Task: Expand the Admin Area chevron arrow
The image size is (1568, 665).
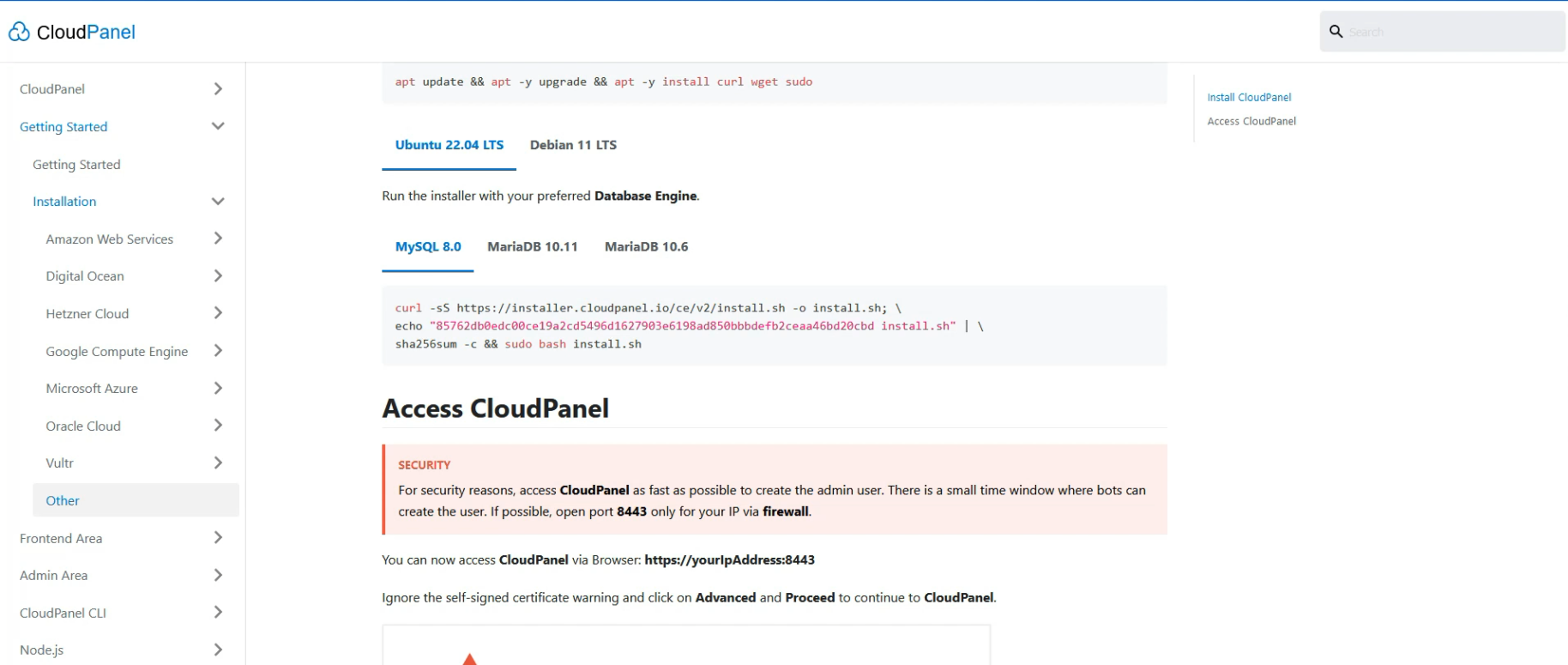Action: (x=218, y=576)
